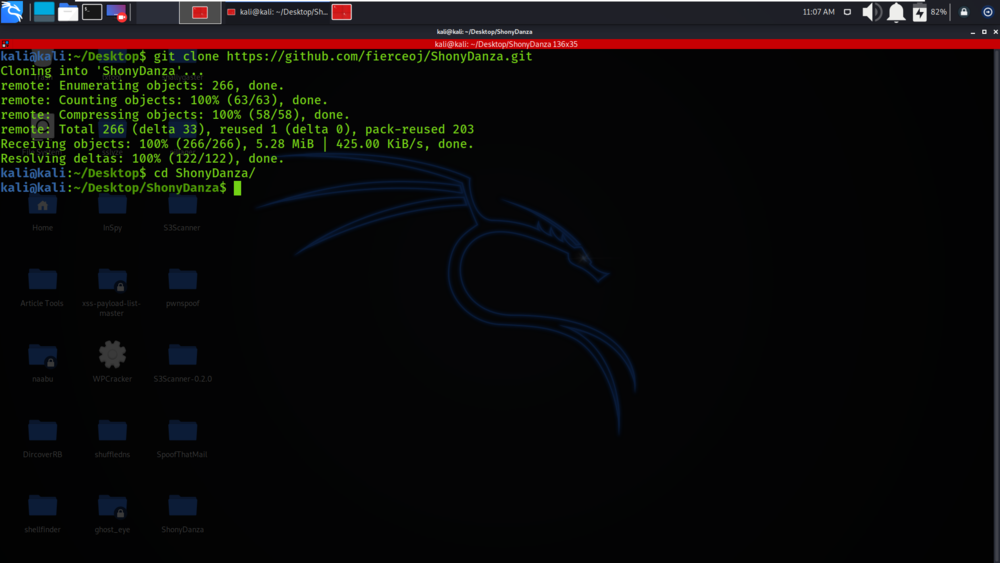Click the "Compressing objects: 100% (58/58)" line

(175, 115)
